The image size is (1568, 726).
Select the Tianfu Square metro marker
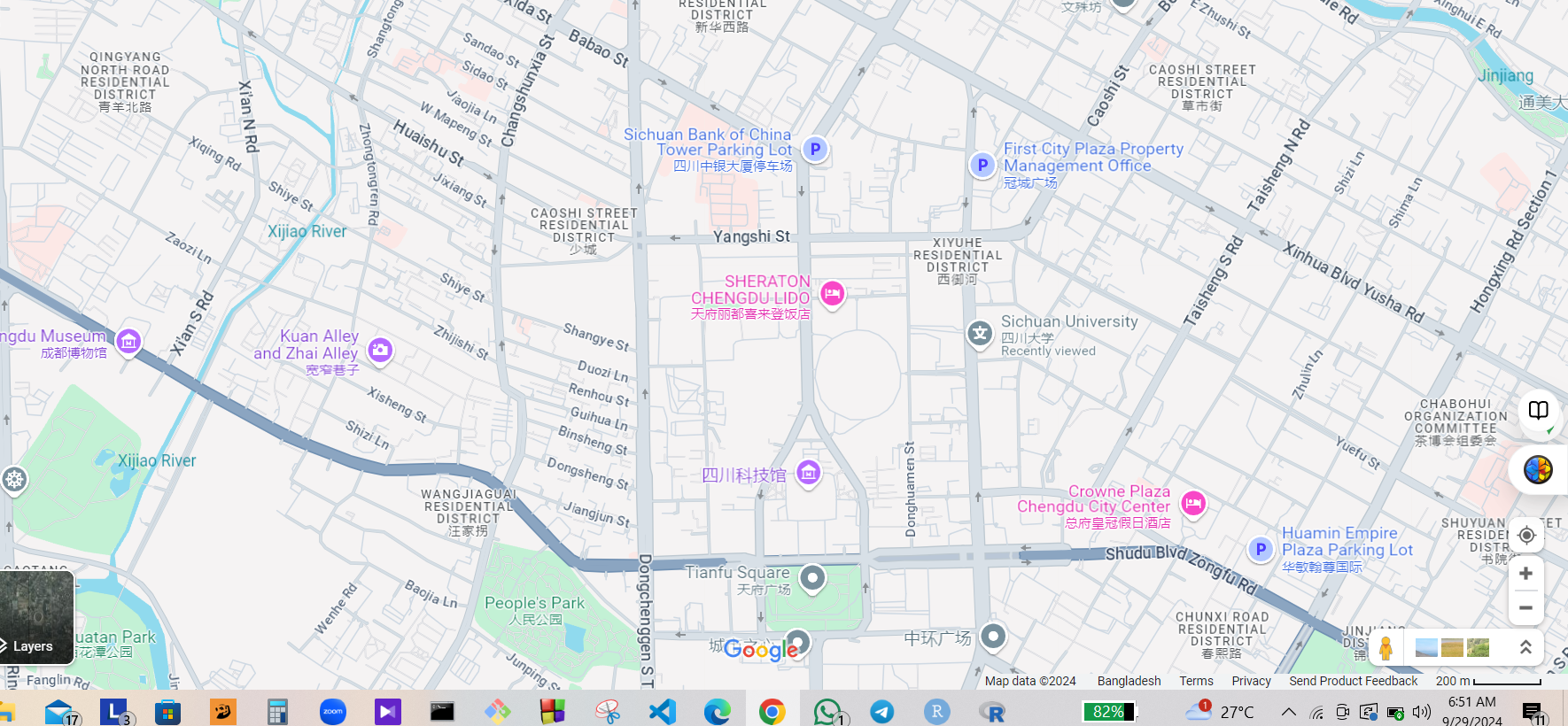(811, 578)
